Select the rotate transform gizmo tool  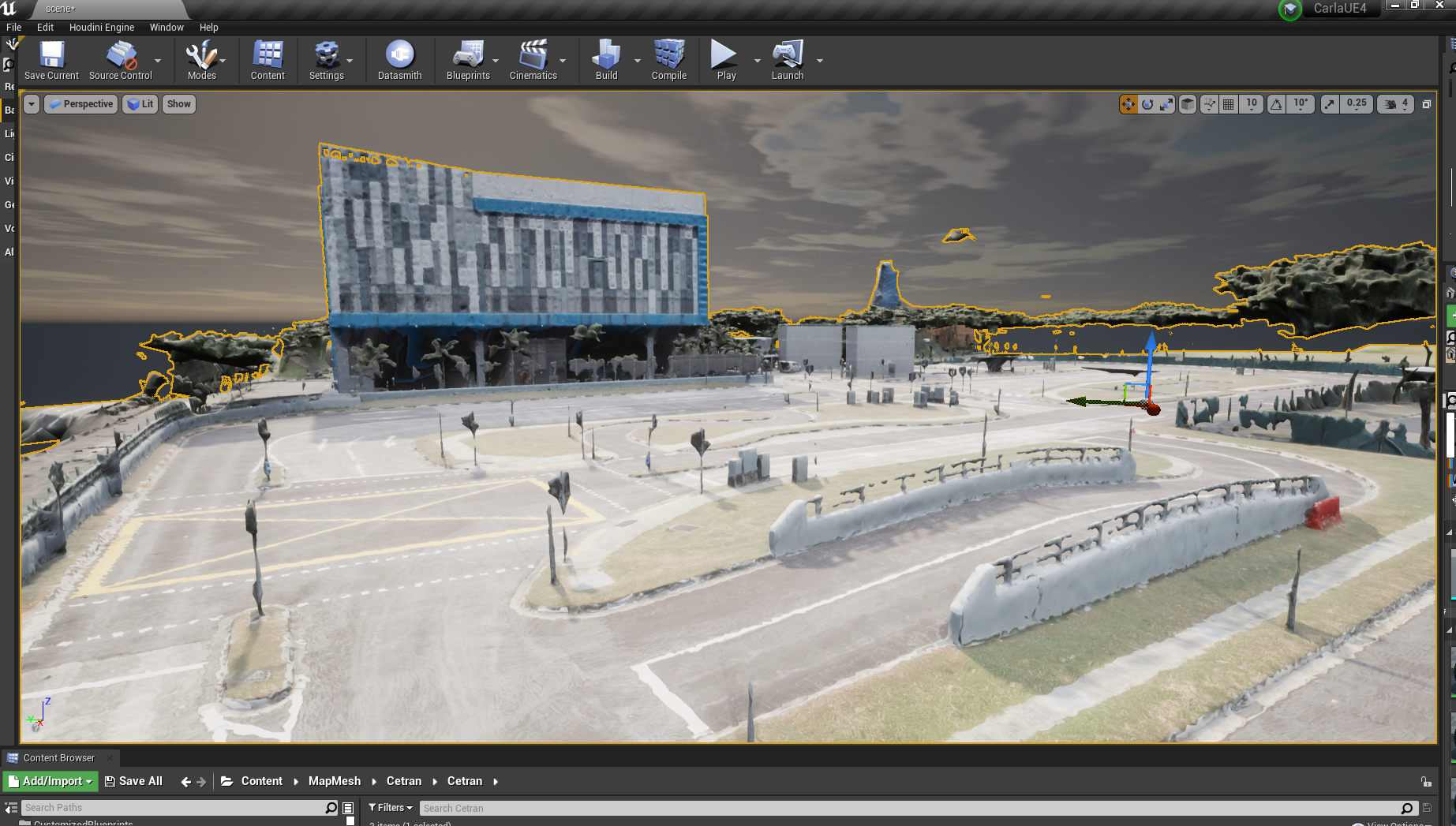[x=1147, y=104]
